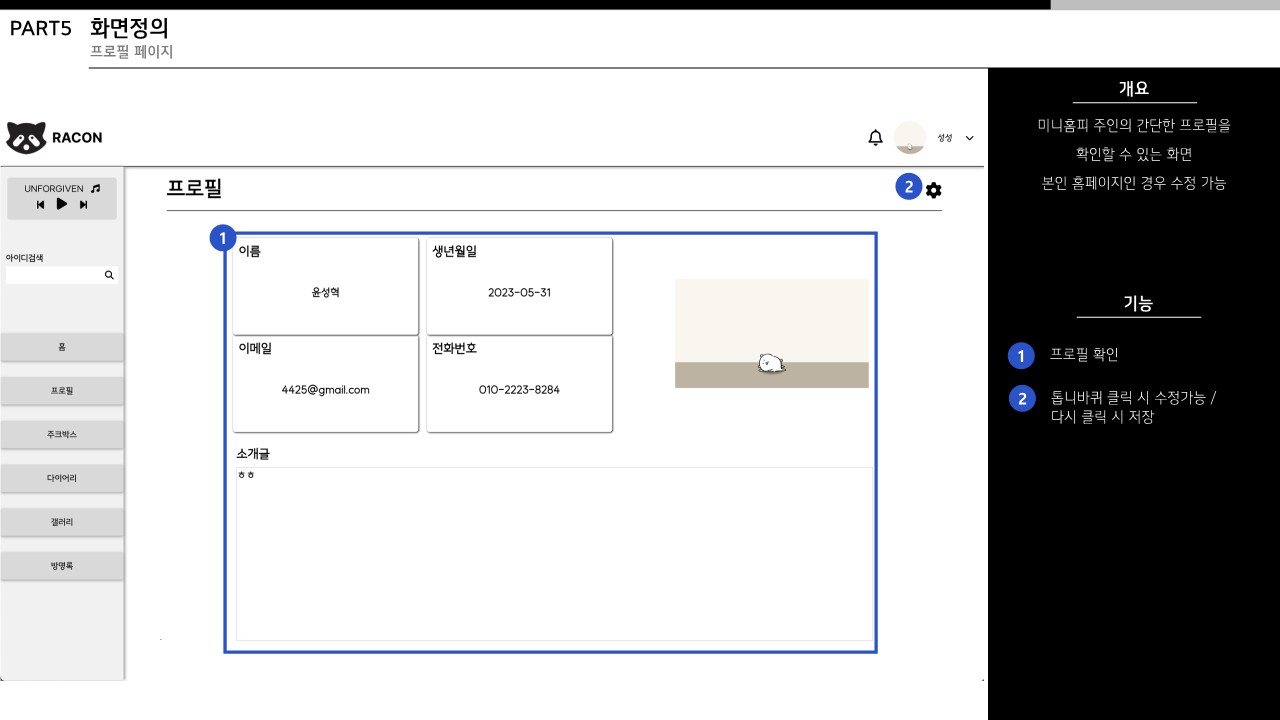The width and height of the screenshot is (1280, 720).
Task: Open the 다이어리 menu
Action: [62, 478]
